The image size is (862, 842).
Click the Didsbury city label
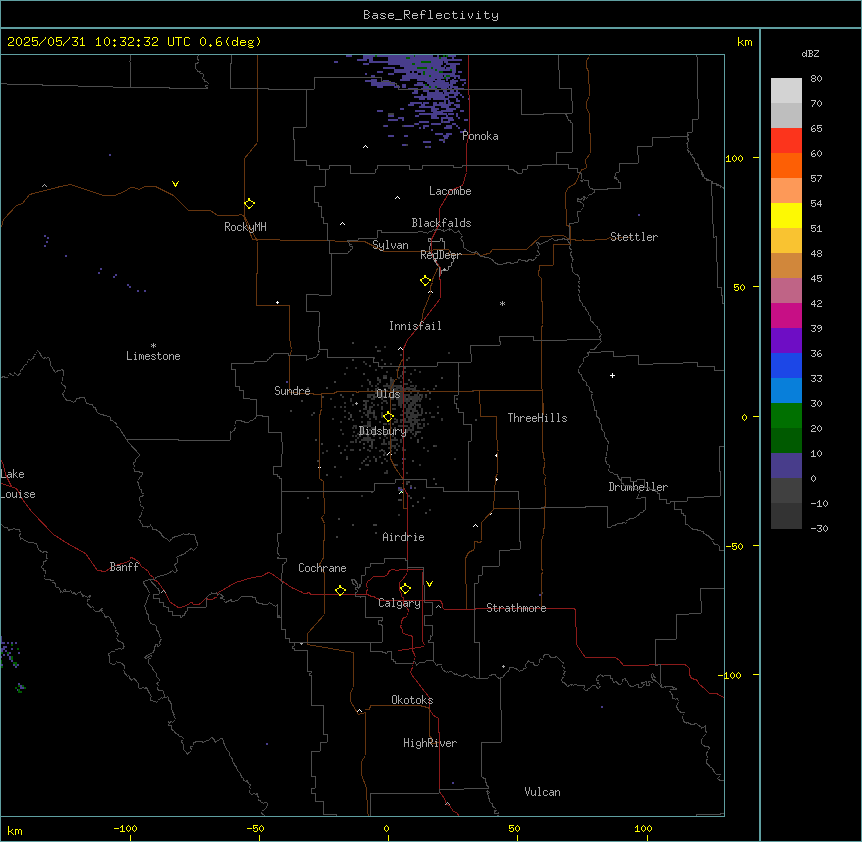click(383, 431)
